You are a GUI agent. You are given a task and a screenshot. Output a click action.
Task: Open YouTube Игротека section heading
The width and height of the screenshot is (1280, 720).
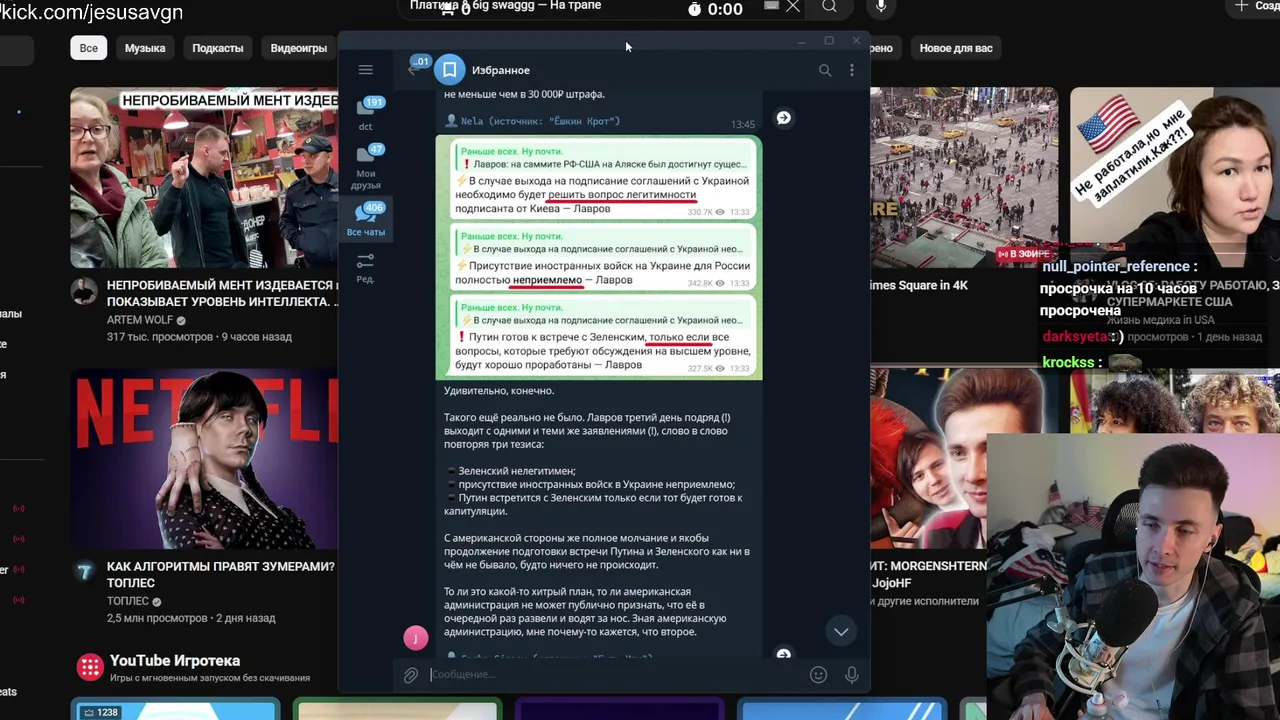[175, 661]
